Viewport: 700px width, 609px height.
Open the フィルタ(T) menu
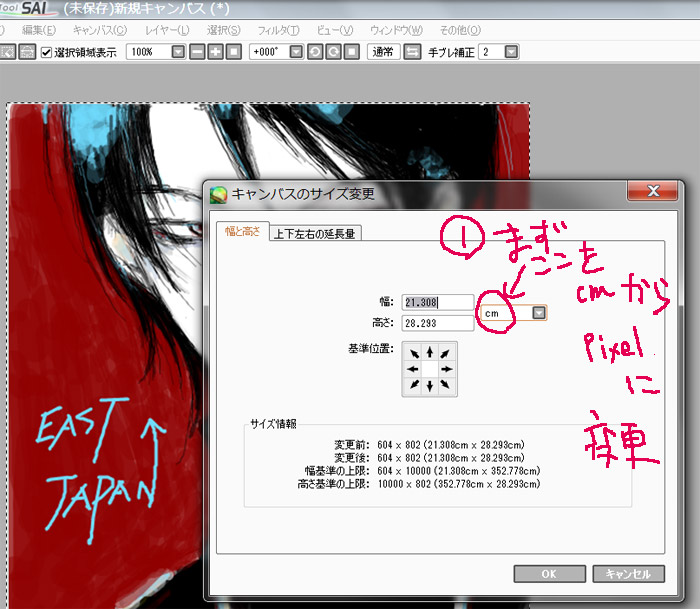[278, 30]
